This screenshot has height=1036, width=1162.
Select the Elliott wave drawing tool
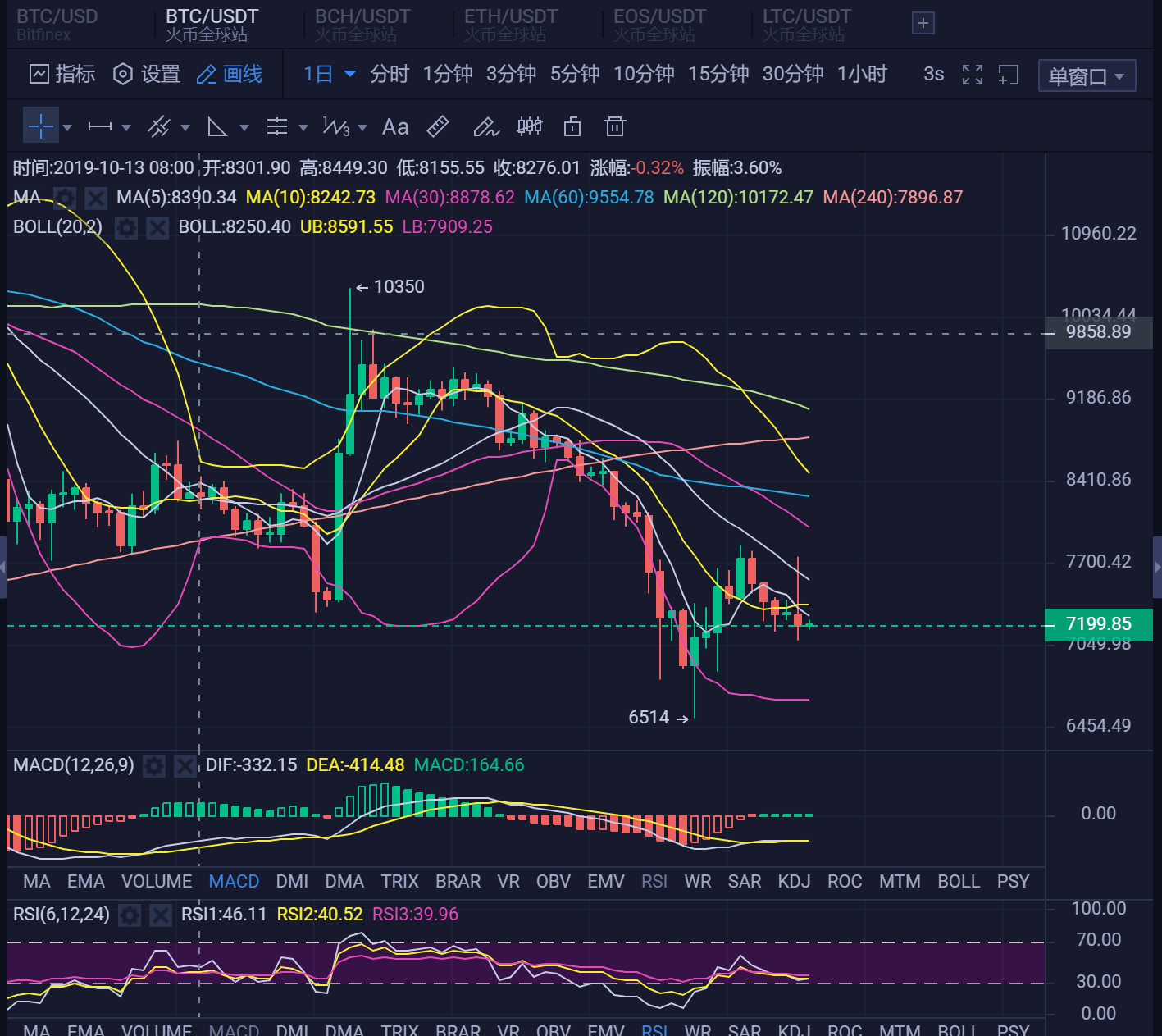(x=336, y=127)
